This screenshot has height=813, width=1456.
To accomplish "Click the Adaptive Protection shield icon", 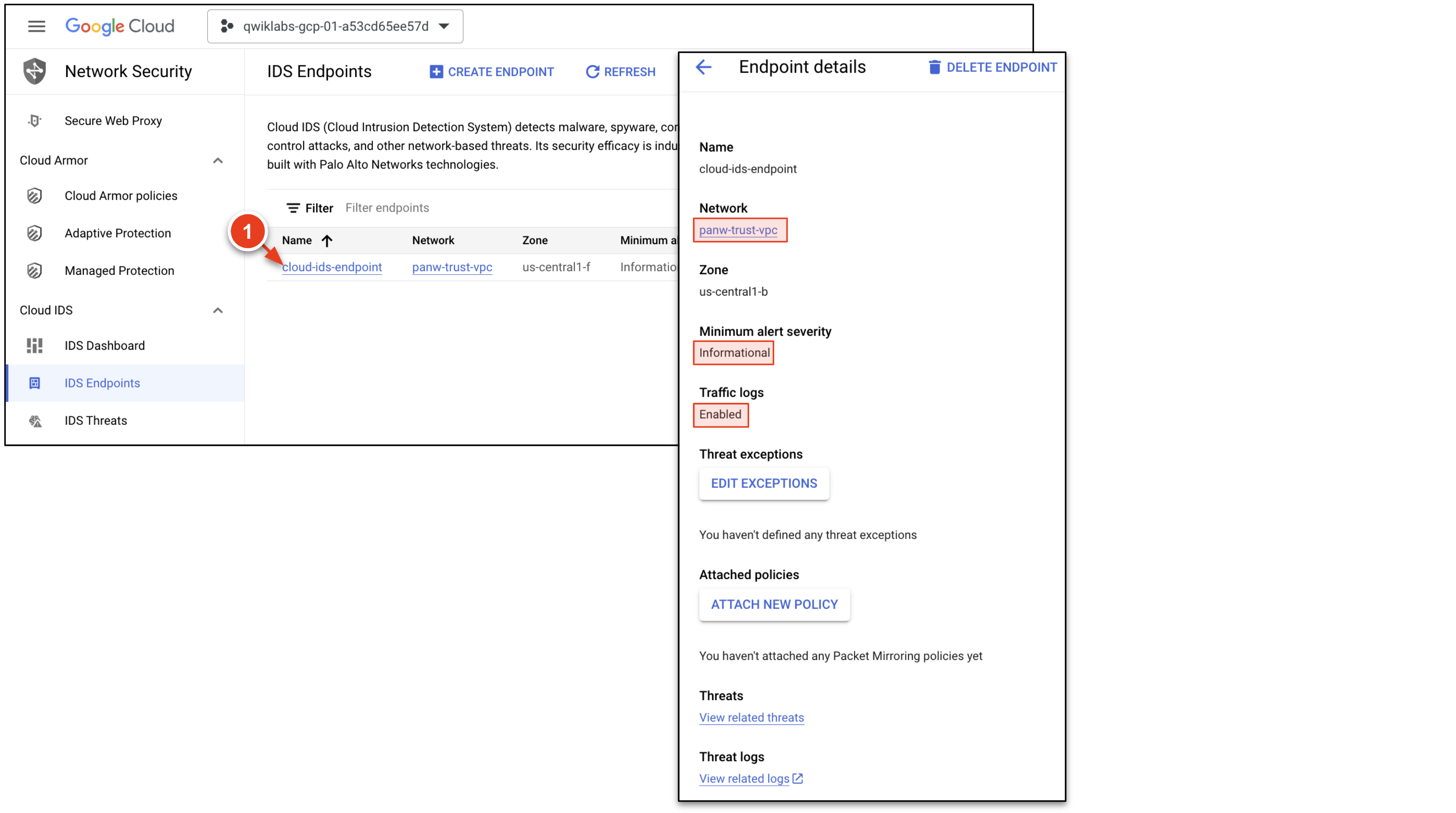I will (35, 233).
